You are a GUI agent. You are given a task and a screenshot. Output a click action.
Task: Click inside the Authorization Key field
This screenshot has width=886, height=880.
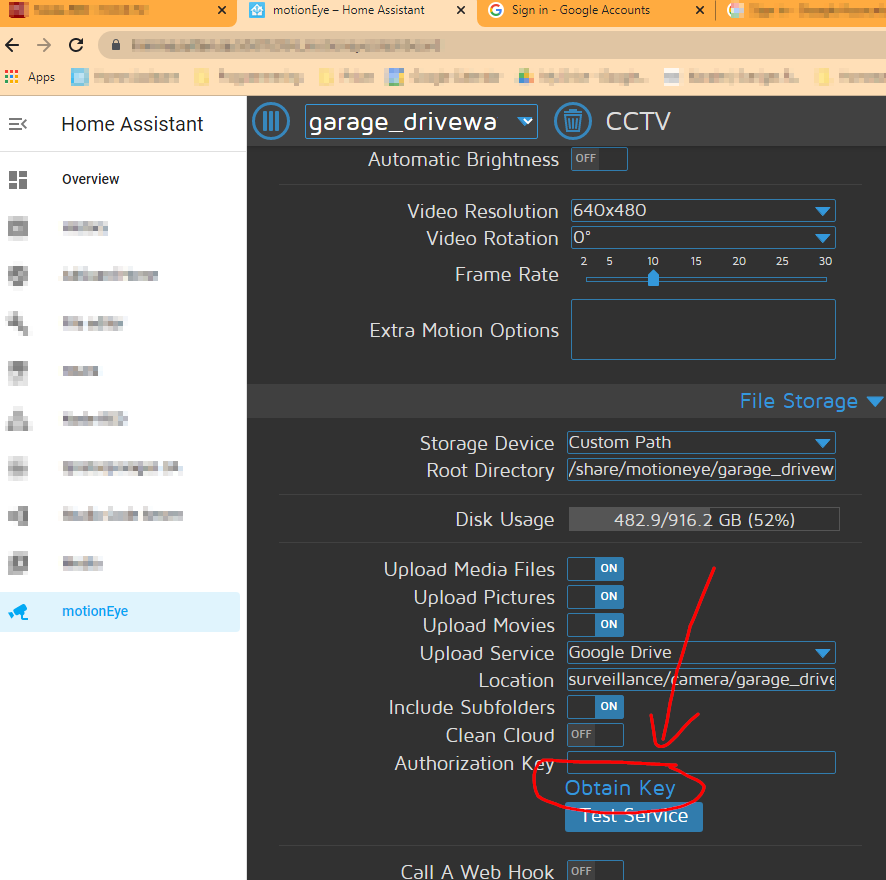pos(700,762)
